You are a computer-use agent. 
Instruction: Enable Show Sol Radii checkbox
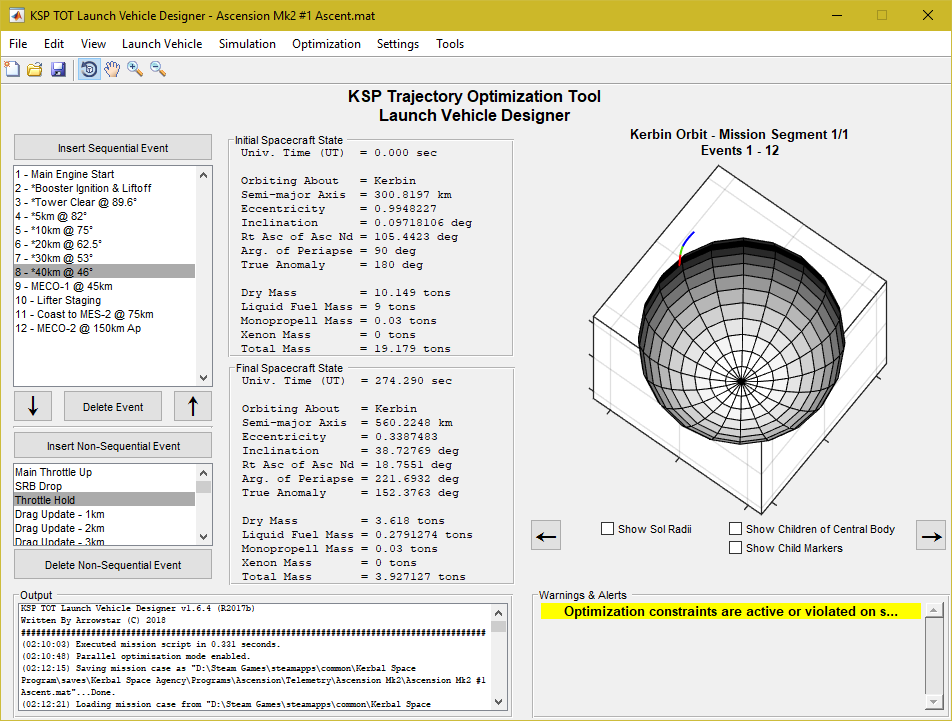tap(607, 529)
